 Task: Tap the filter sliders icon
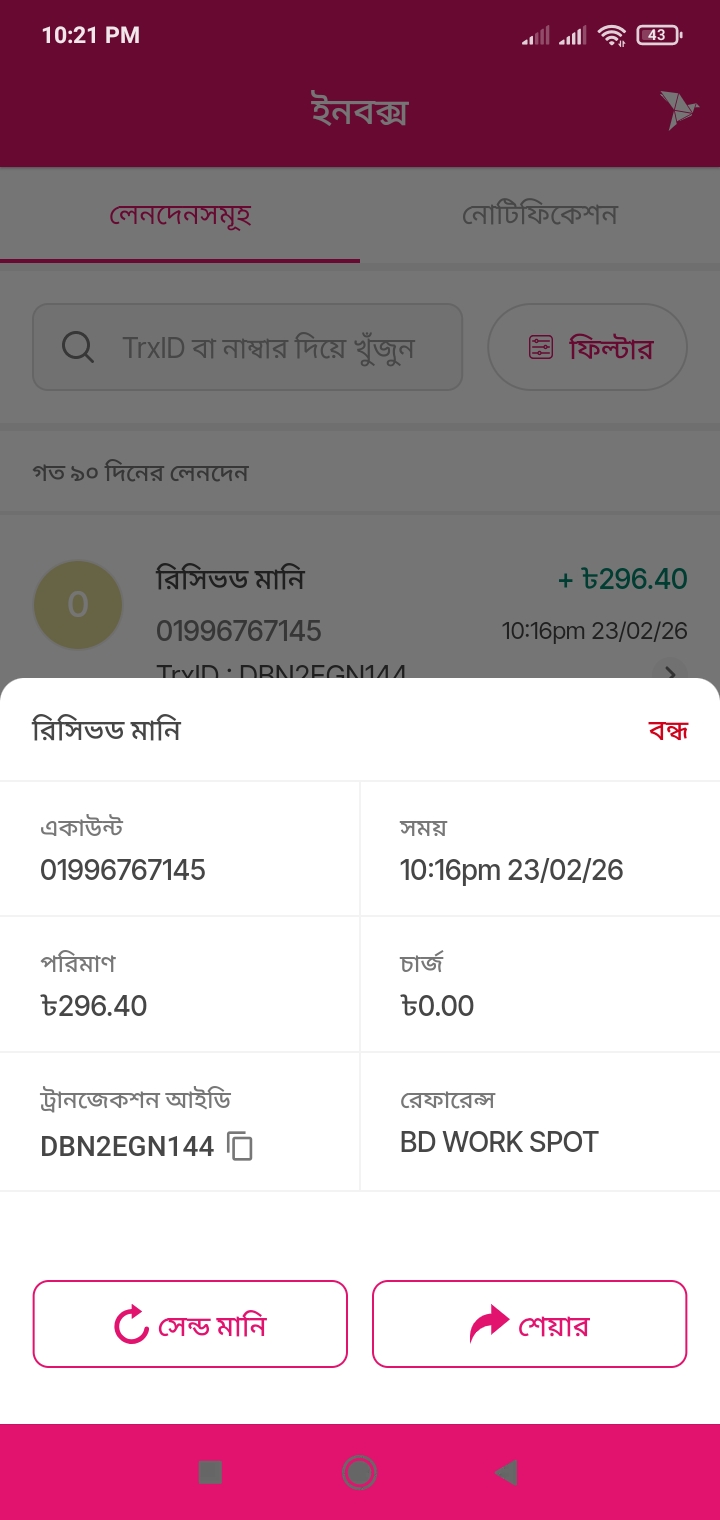point(541,347)
